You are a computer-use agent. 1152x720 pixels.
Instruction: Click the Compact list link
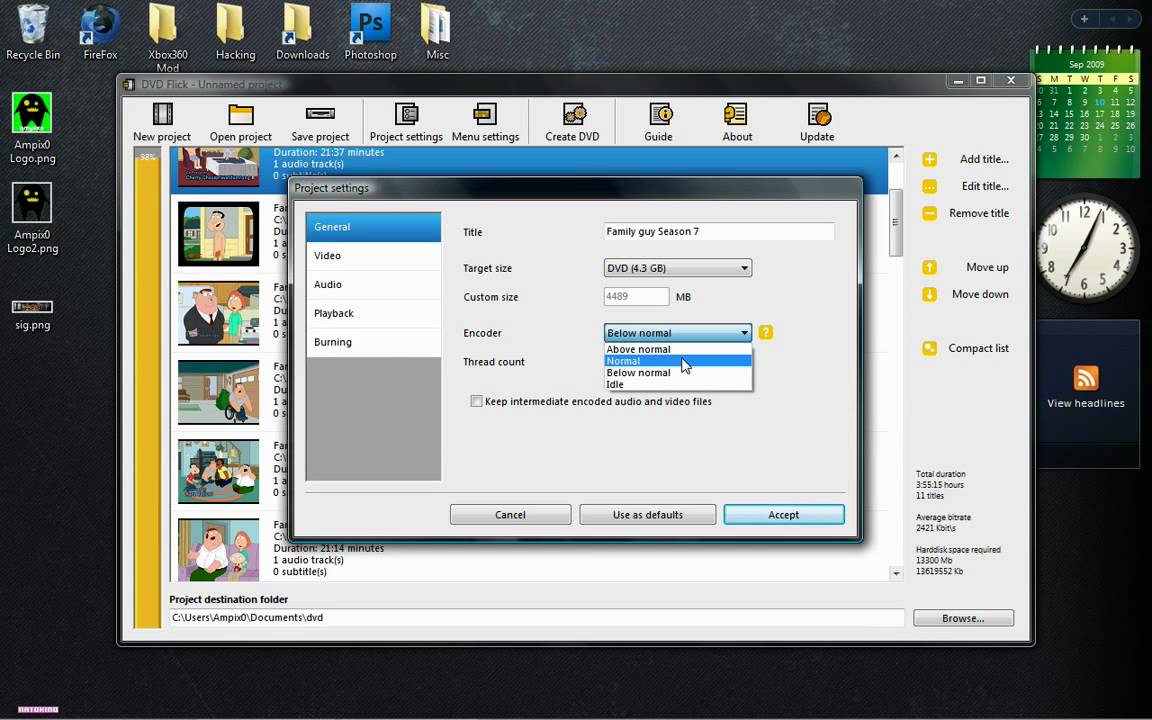978,348
